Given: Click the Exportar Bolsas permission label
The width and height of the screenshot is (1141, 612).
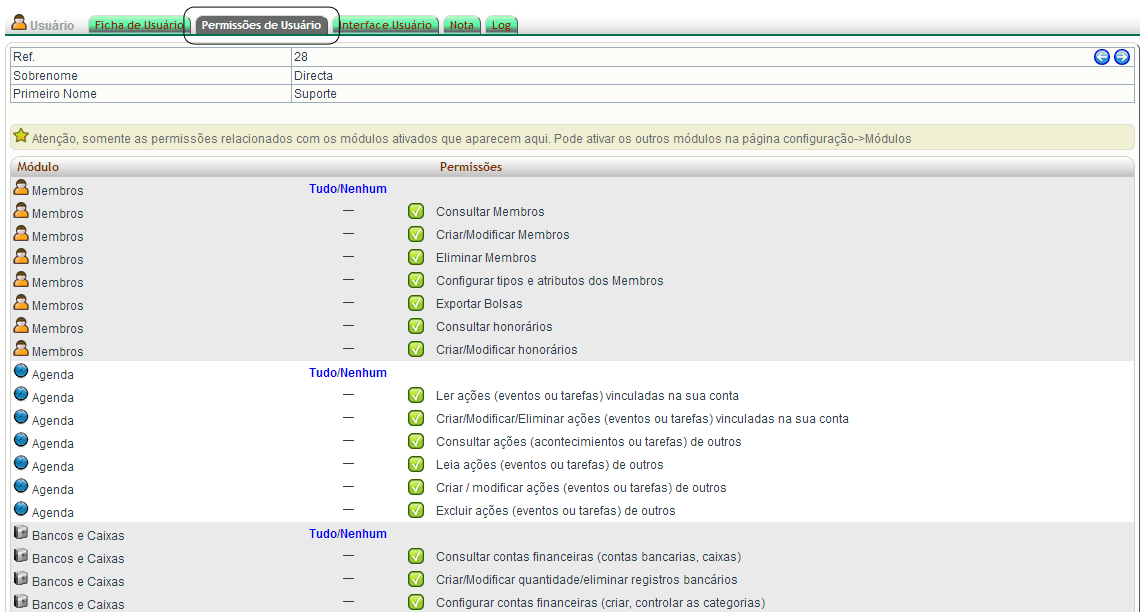Looking at the screenshot, I should pos(479,303).
